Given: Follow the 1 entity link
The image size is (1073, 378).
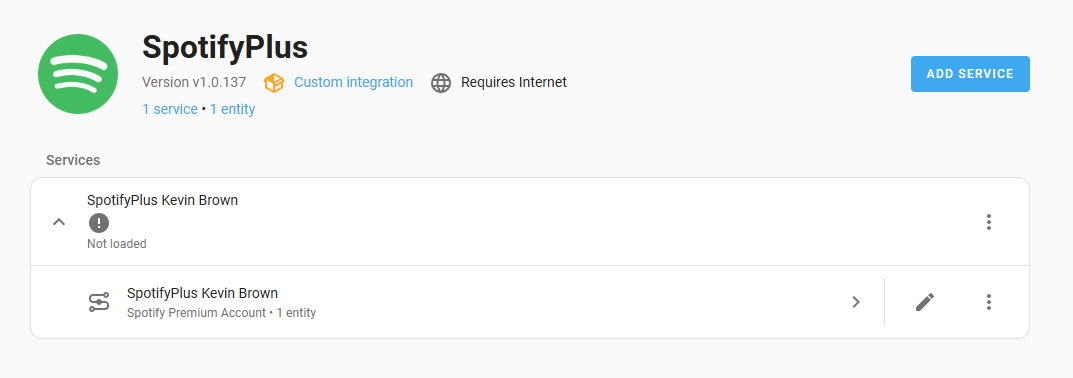Looking at the screenshot, I should (233, 110).
